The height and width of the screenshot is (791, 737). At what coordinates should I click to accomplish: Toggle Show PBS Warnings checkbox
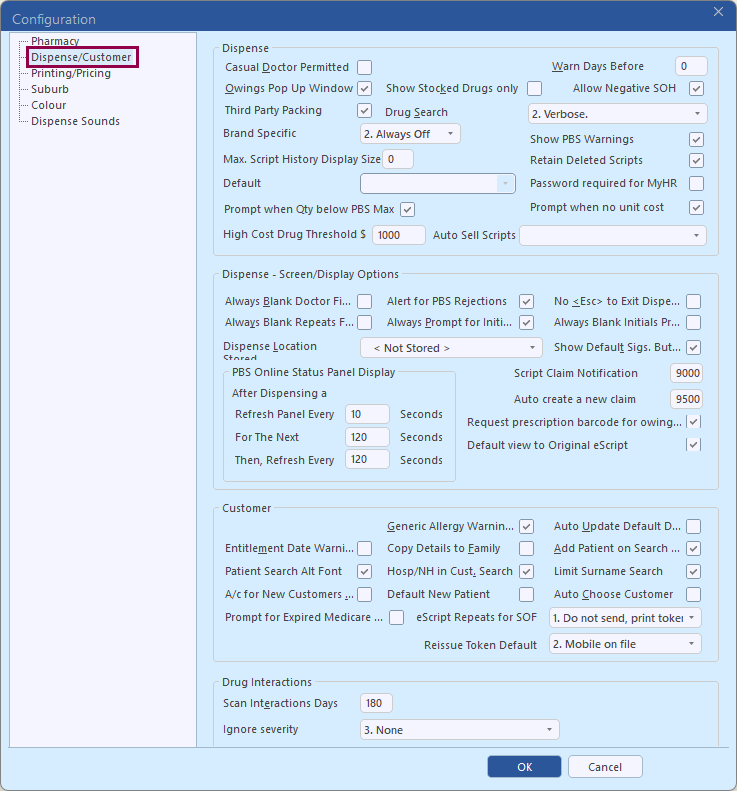point(697,139)
